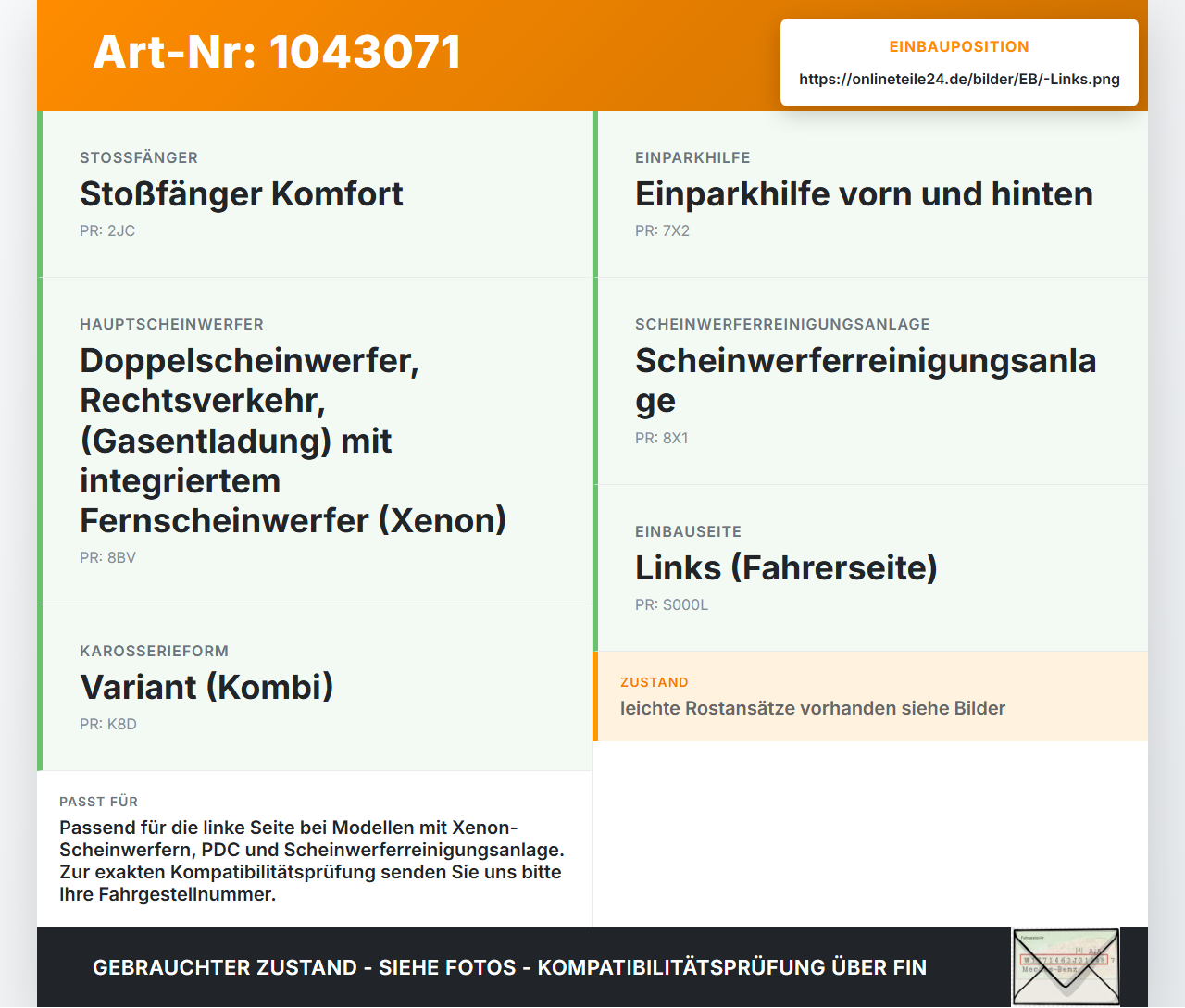Select leichte Rostansätze vorhanden condition text
This screenshot has height=1008, width=1185.
[813, 708]
